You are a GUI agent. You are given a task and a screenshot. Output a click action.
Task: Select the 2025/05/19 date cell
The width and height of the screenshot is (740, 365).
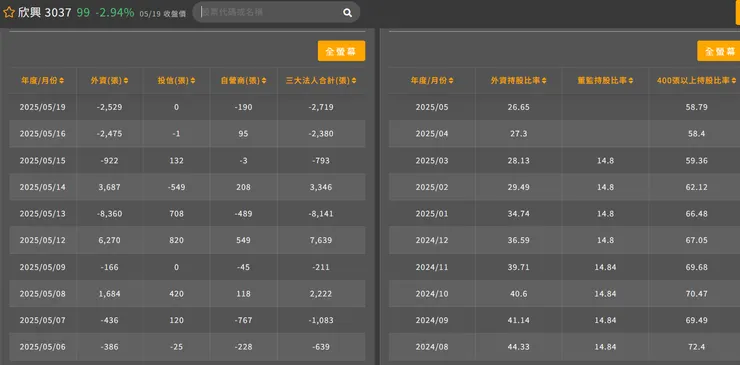coord(42,107)
